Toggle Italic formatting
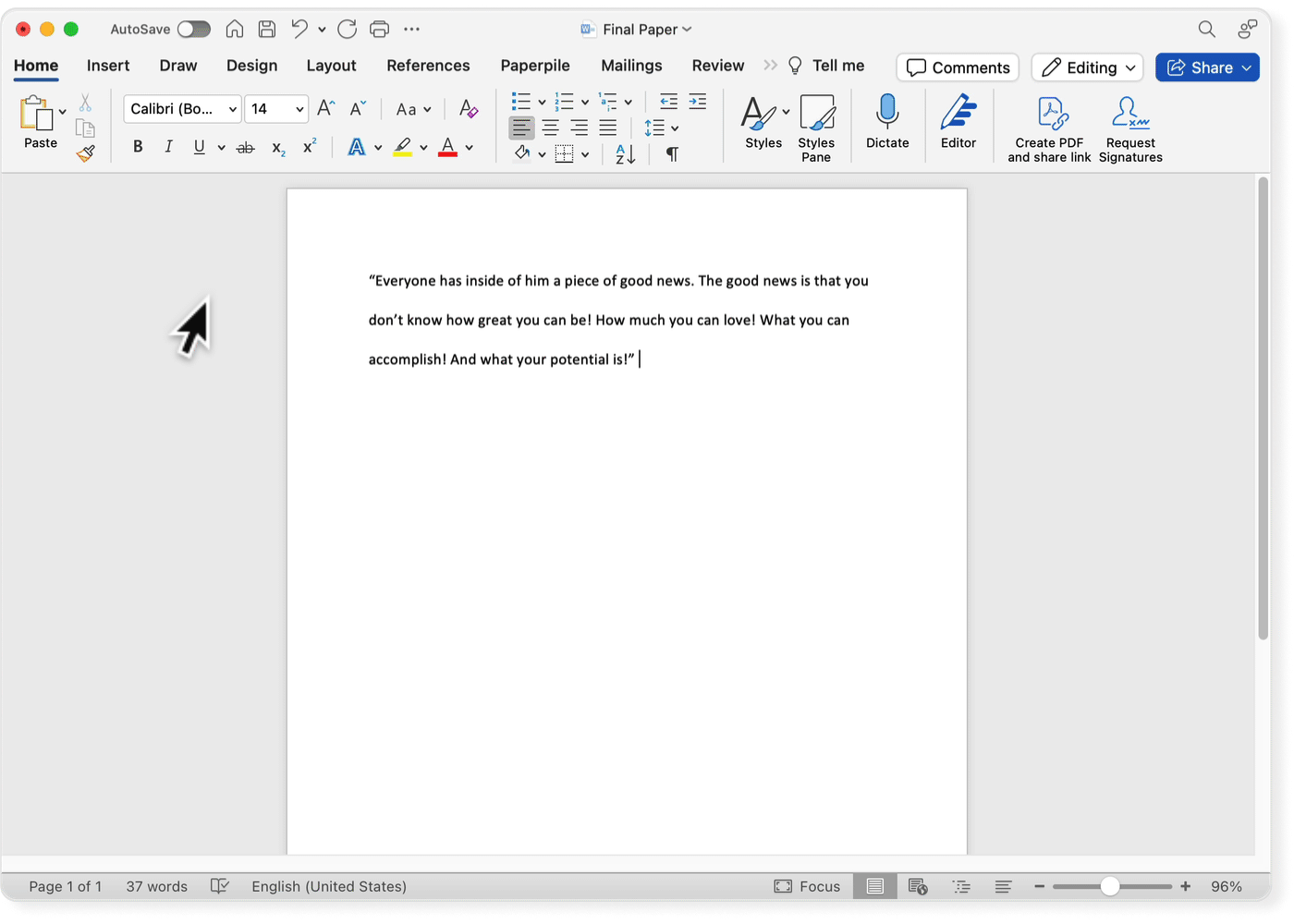Image resolution: width=1294 pixels, height=924 pixels. click(168, 147)
